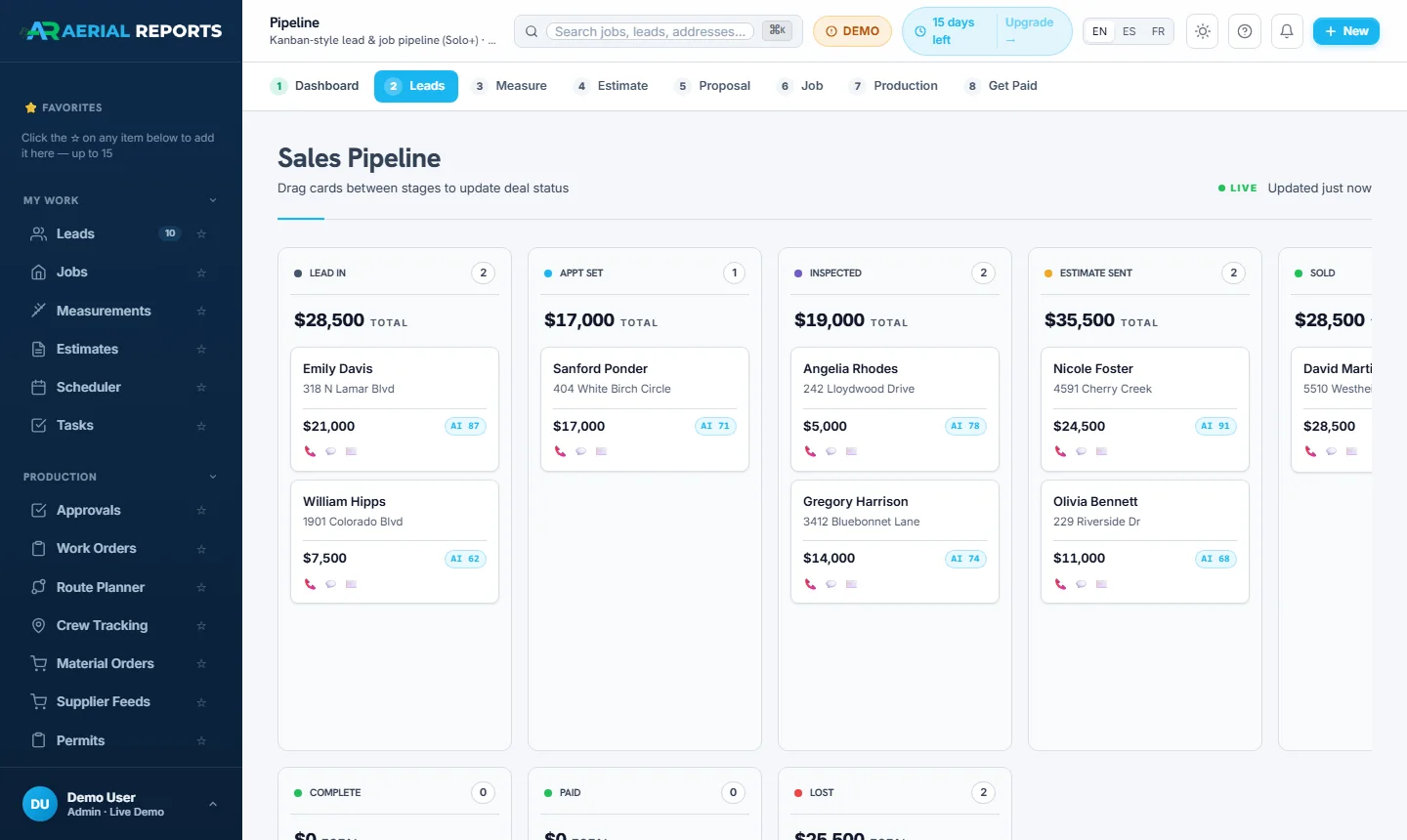Click email icon on Nicole Foster card
The width and height of the screenshot is (1407, 840).
(x=1101, y=451)
